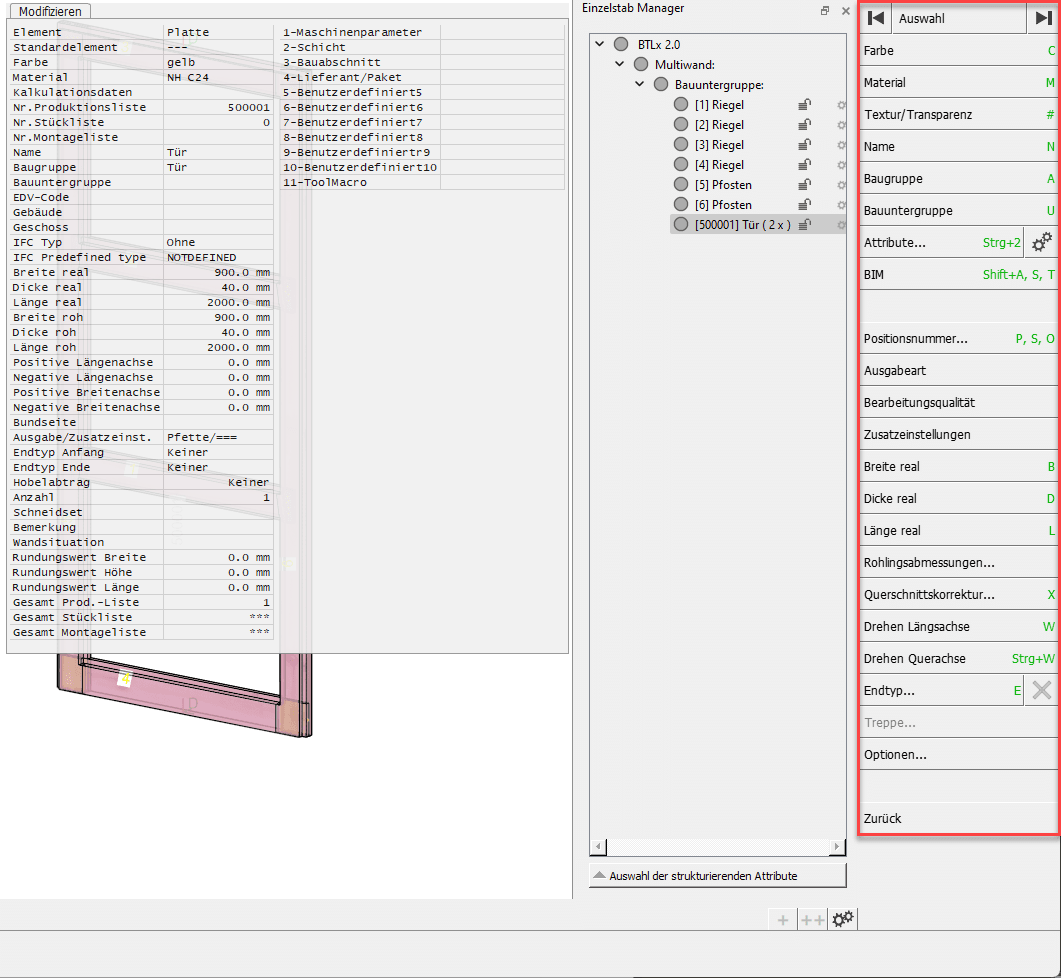Click lock icon for [3] Riegel
The height and width of the screenshot is (978, 1061).
pos(804,145)
